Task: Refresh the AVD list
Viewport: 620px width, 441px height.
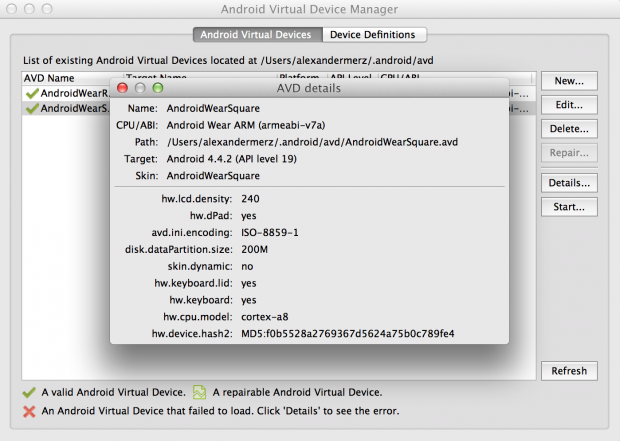Action: [x=568, y=371]
